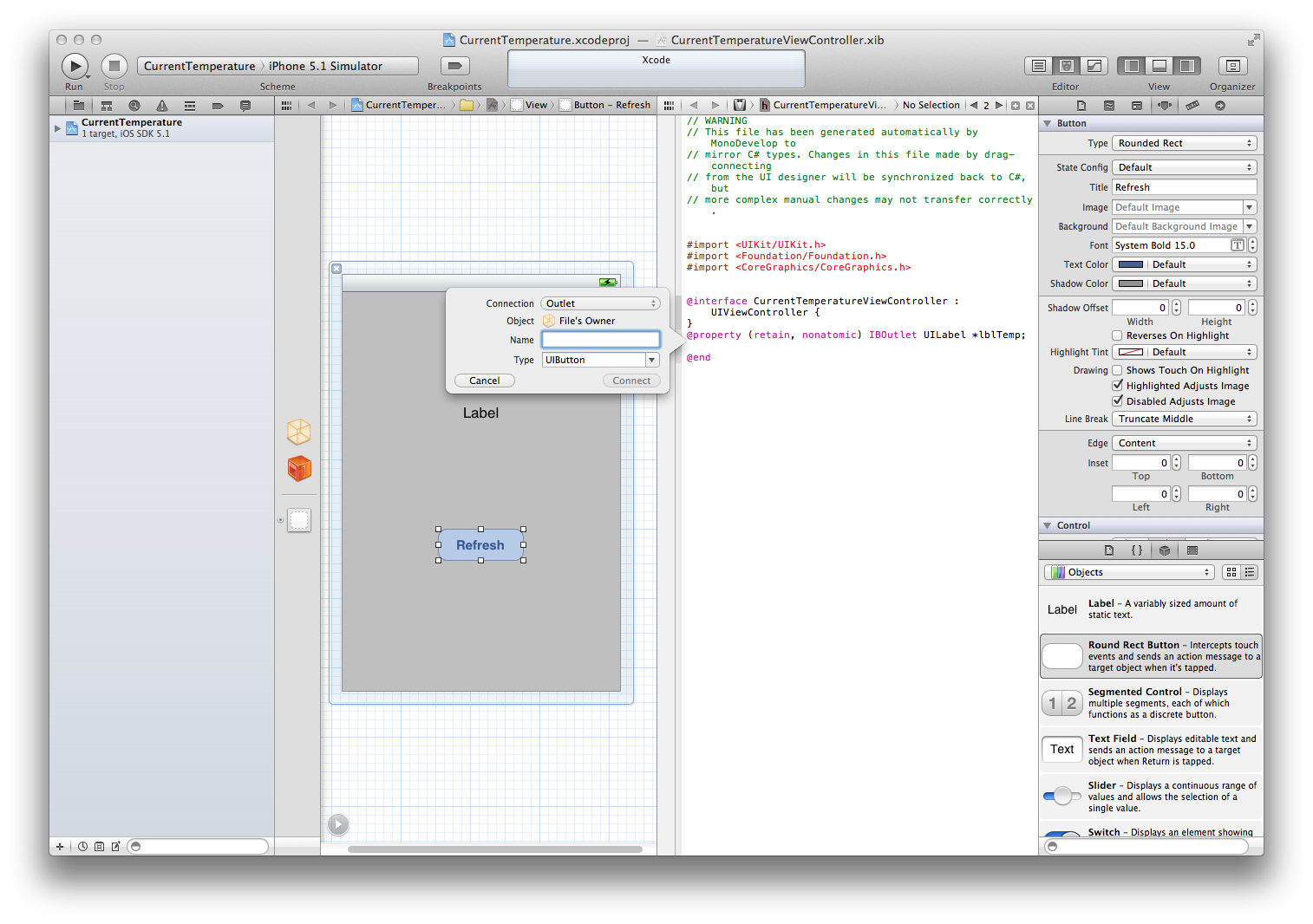Switch object library to icon view
The width and height of the screenshot is (1313, 924).
click(x=1231, y=572)
